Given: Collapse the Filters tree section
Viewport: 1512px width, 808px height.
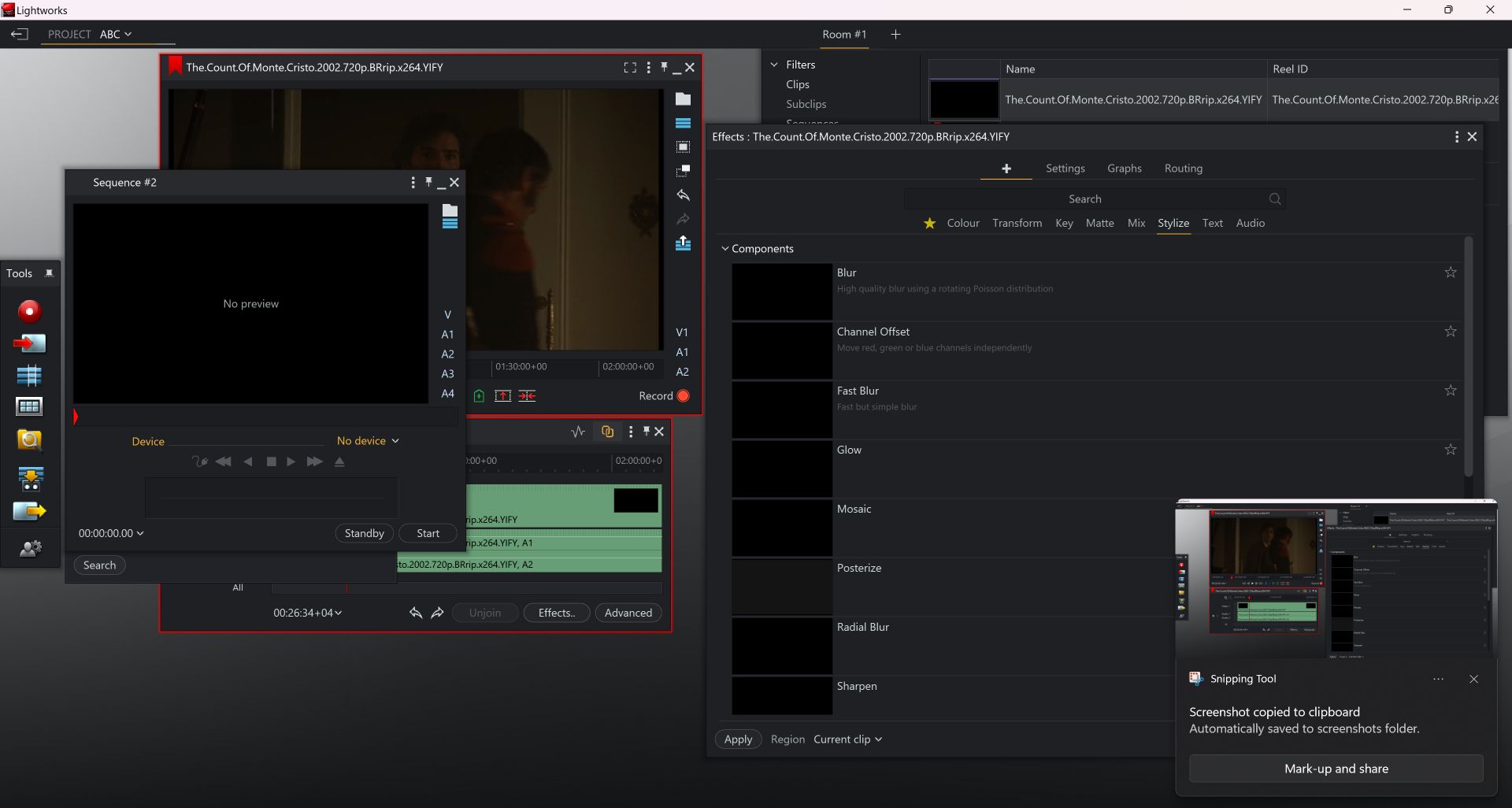Looking at the screenshot, I should point(774,65).
